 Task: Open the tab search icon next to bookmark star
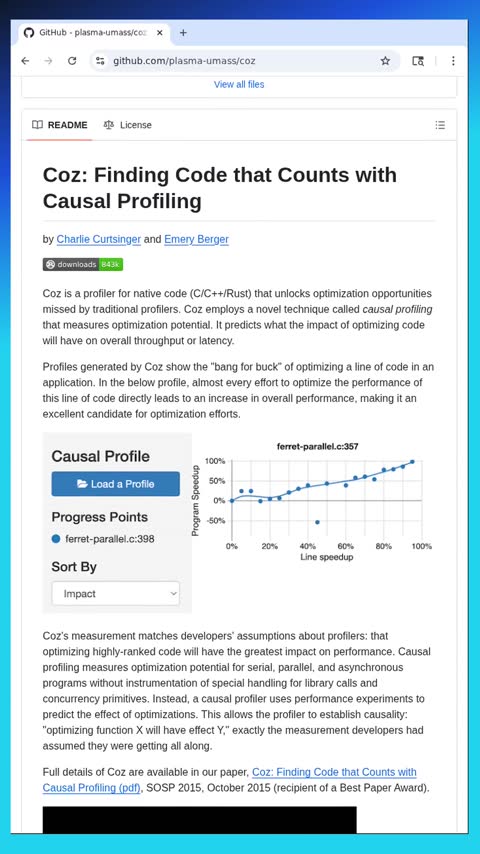418,61
